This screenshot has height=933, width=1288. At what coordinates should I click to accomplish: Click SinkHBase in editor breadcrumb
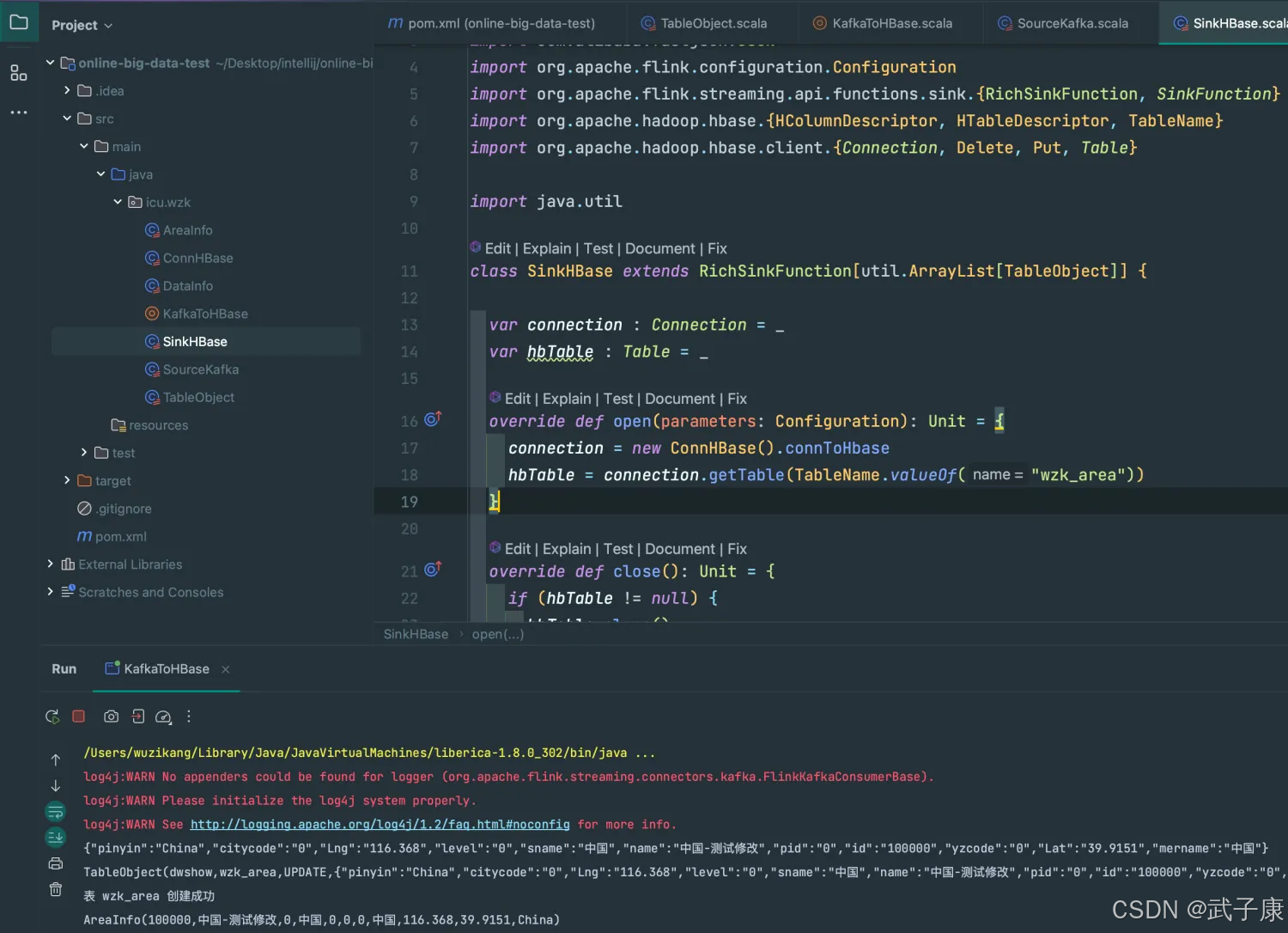pyautogui.click(x=416, y=634)
